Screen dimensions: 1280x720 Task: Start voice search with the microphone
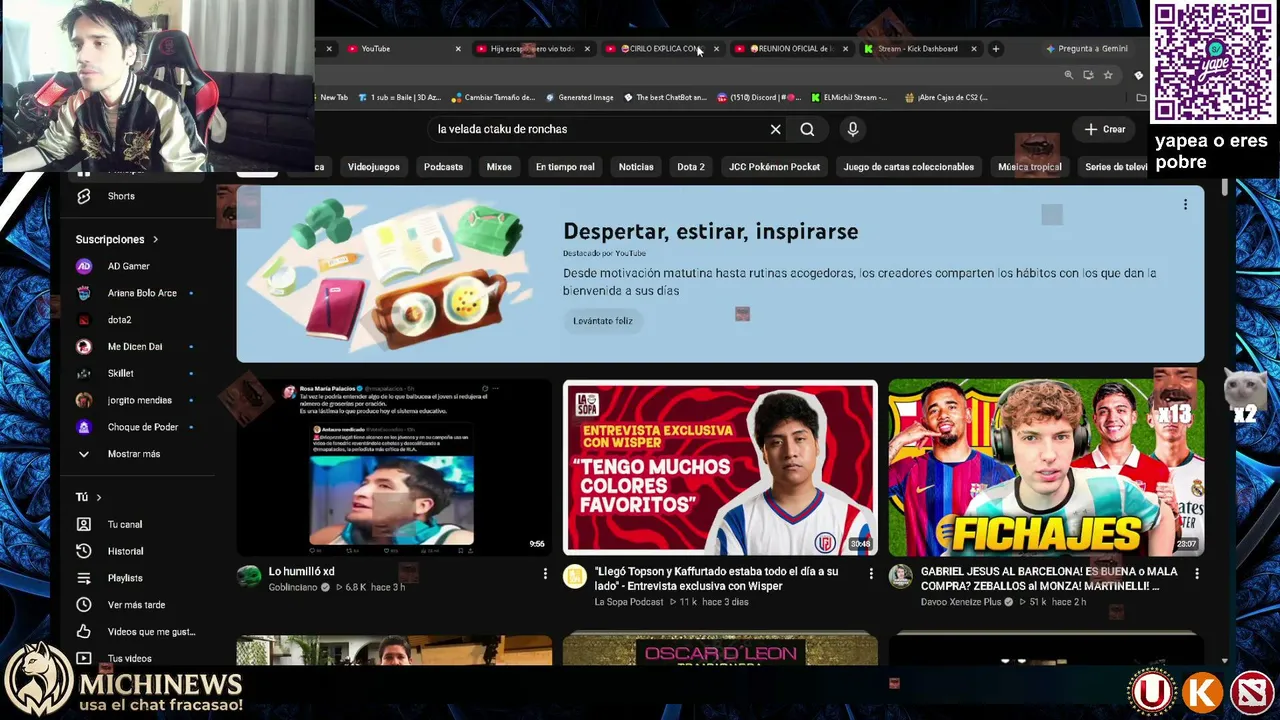pos(852,129)
